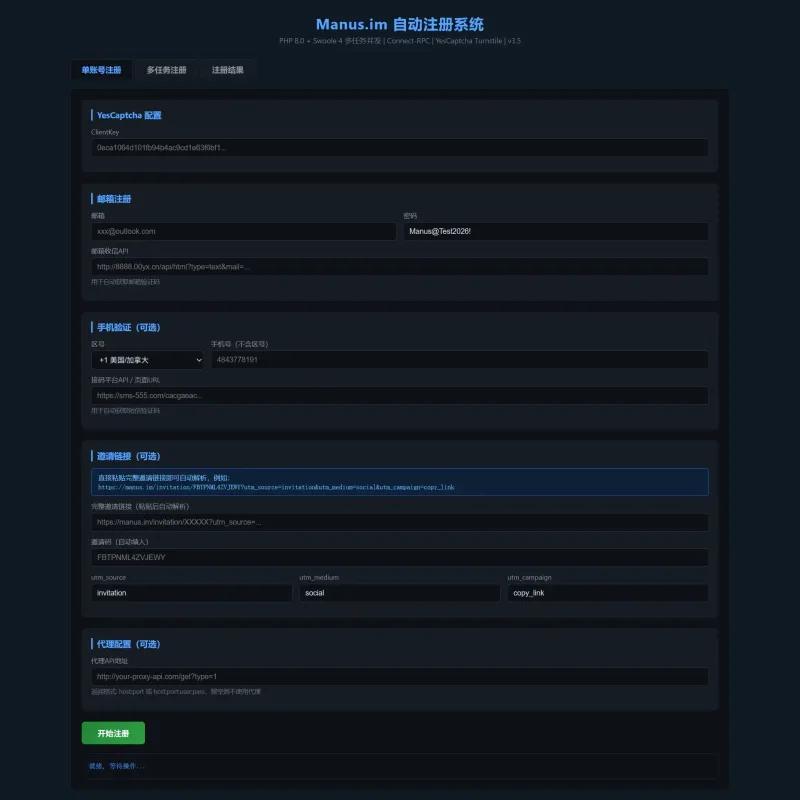Focus the 邮箱收信API URL input
Screen dimensions: 800x800
click(x=399, y=266)
